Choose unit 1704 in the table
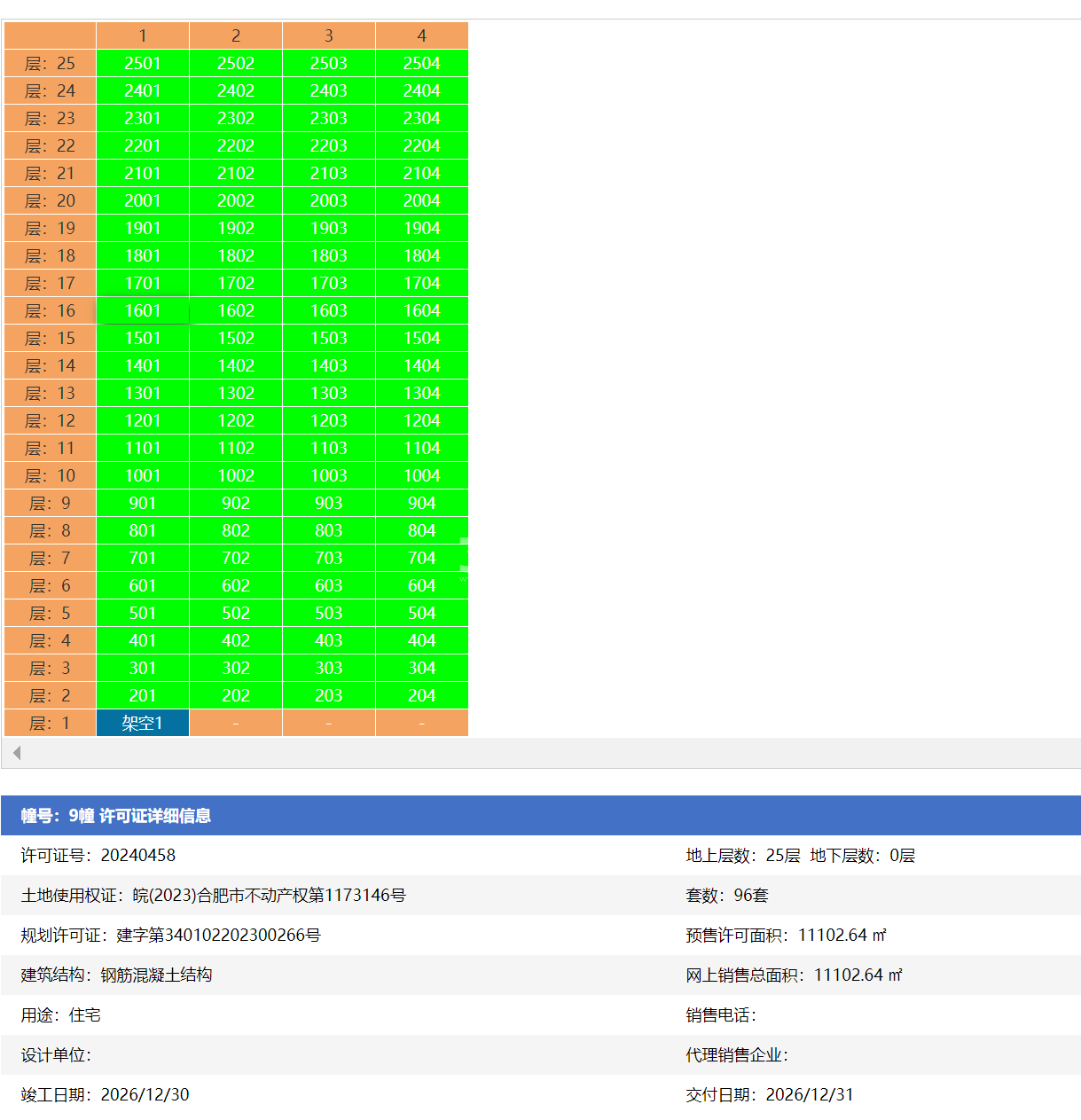 (x=421, y=283)
